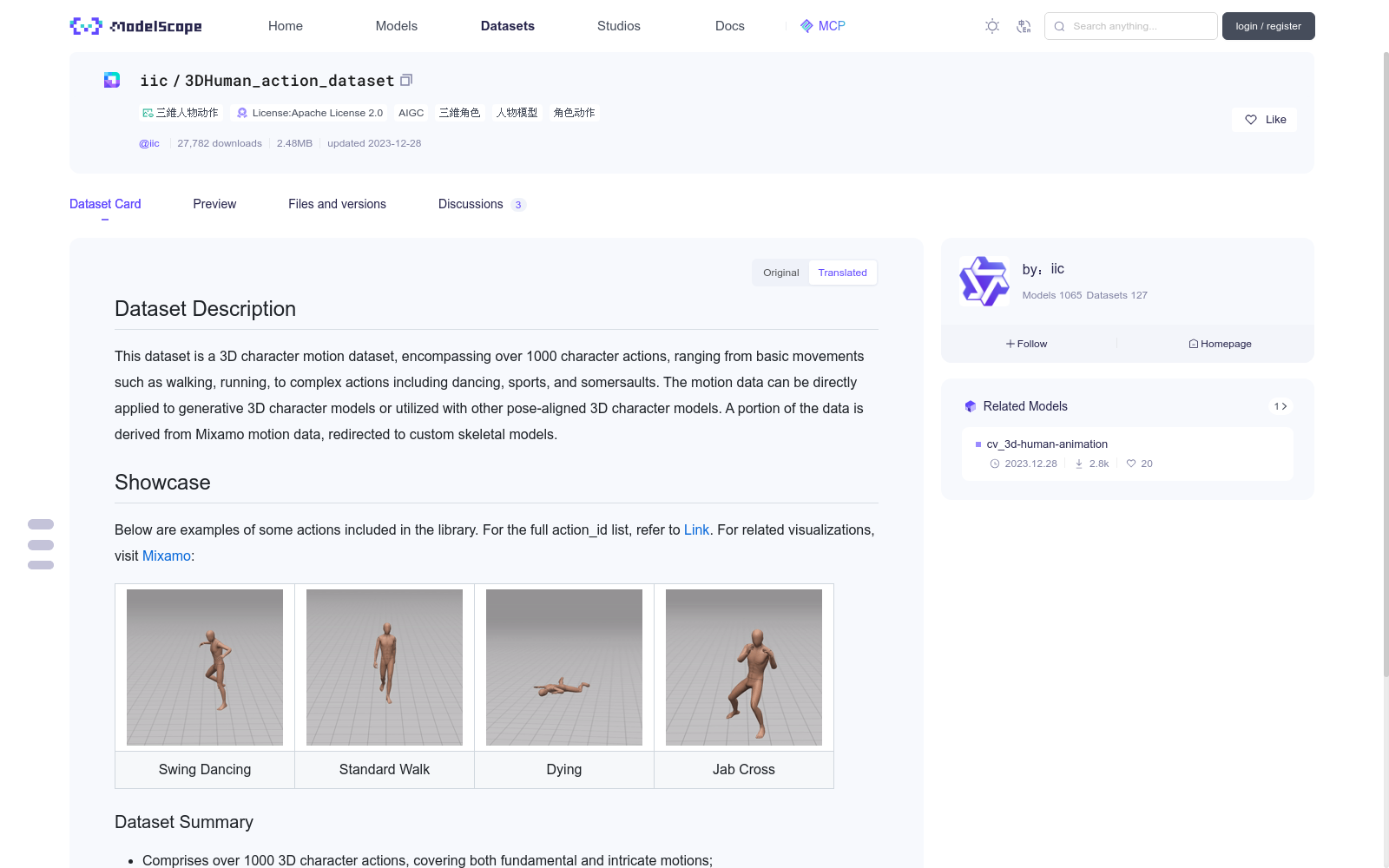This screenshot has width=1389, height=868.
Task: Open the Datasets menu
Action: click(x=508, y=26)
